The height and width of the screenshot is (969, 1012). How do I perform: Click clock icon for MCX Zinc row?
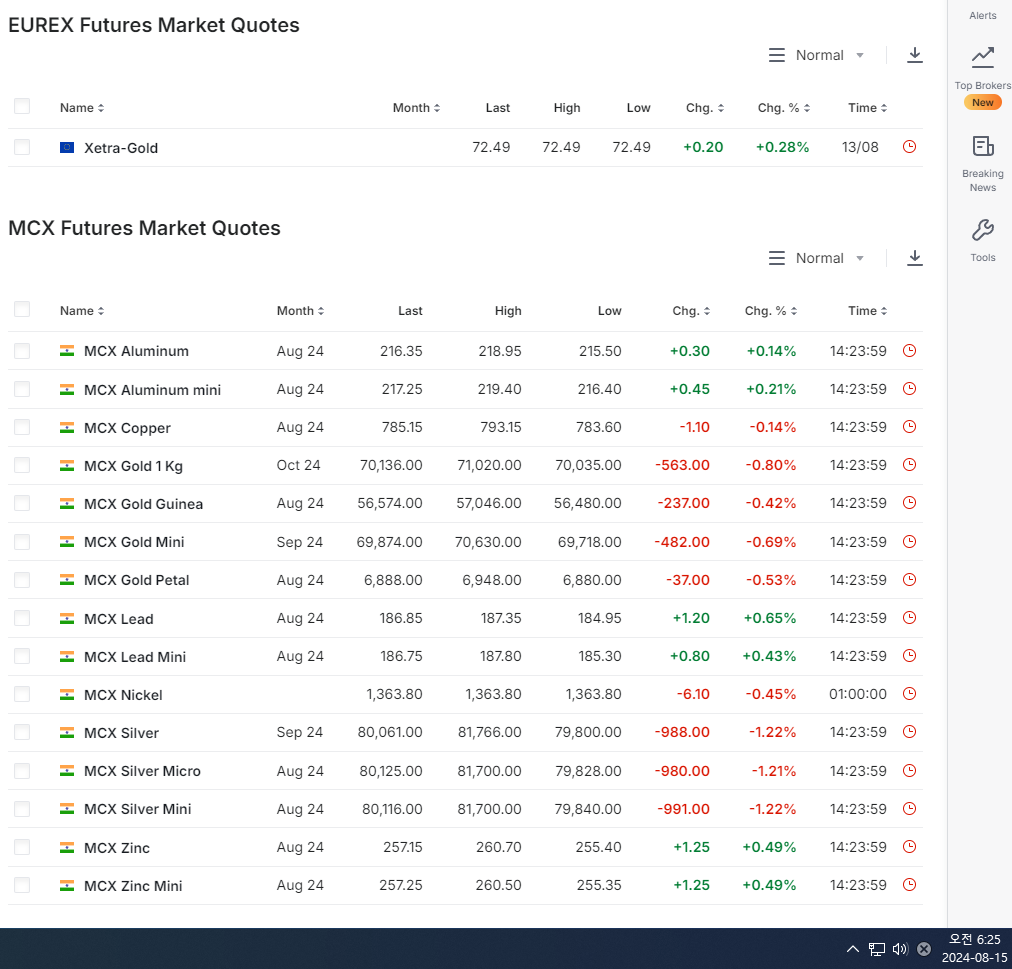(909, 847)
